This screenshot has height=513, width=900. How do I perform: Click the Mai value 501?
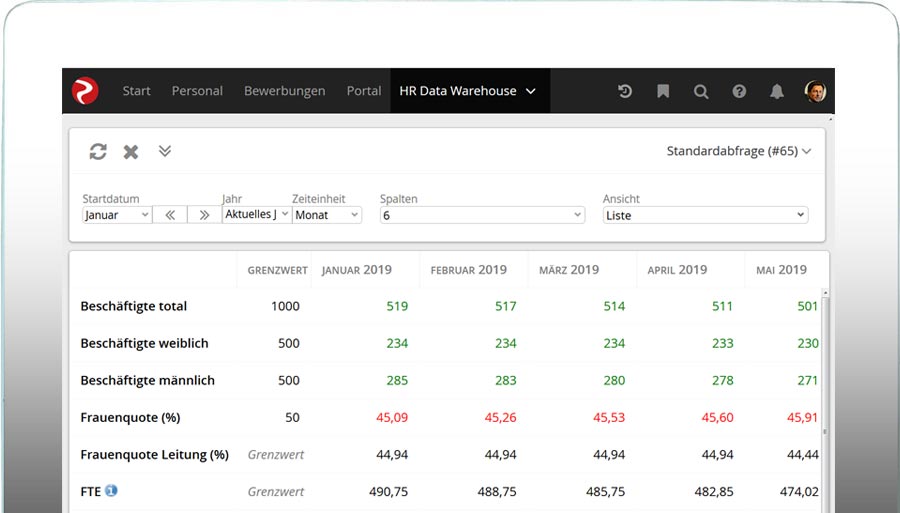808,306
